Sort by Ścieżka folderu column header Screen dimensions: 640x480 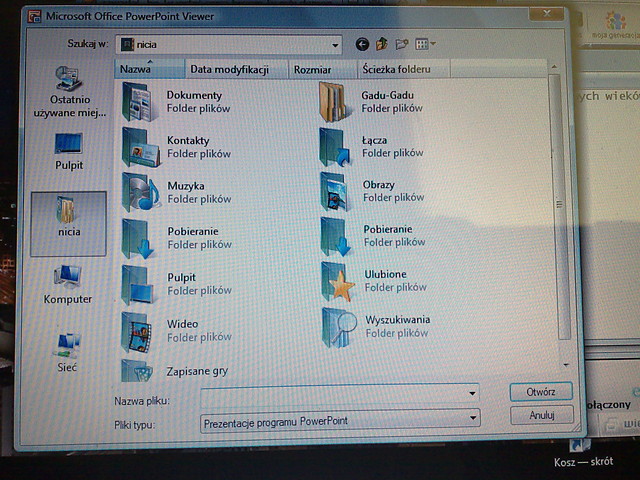(404, 69)
